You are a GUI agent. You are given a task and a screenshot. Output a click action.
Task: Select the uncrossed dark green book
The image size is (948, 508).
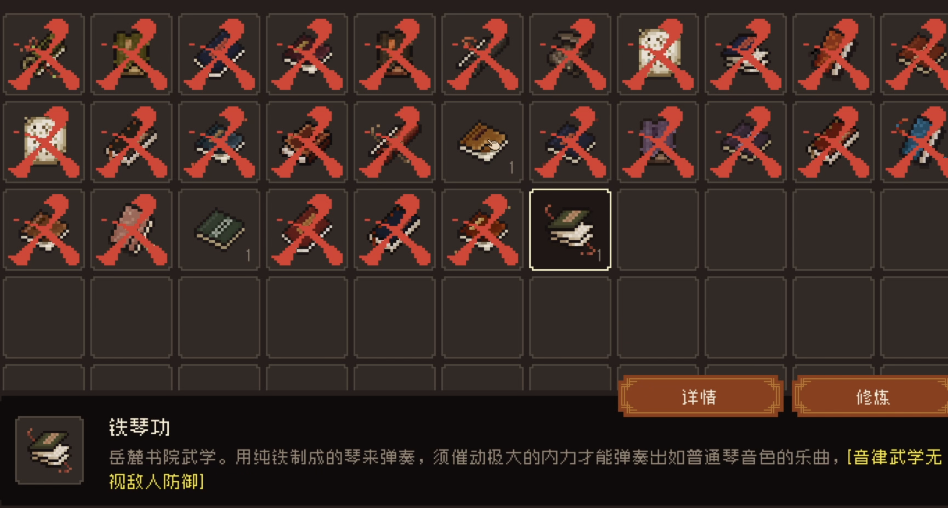coord(219,230)
